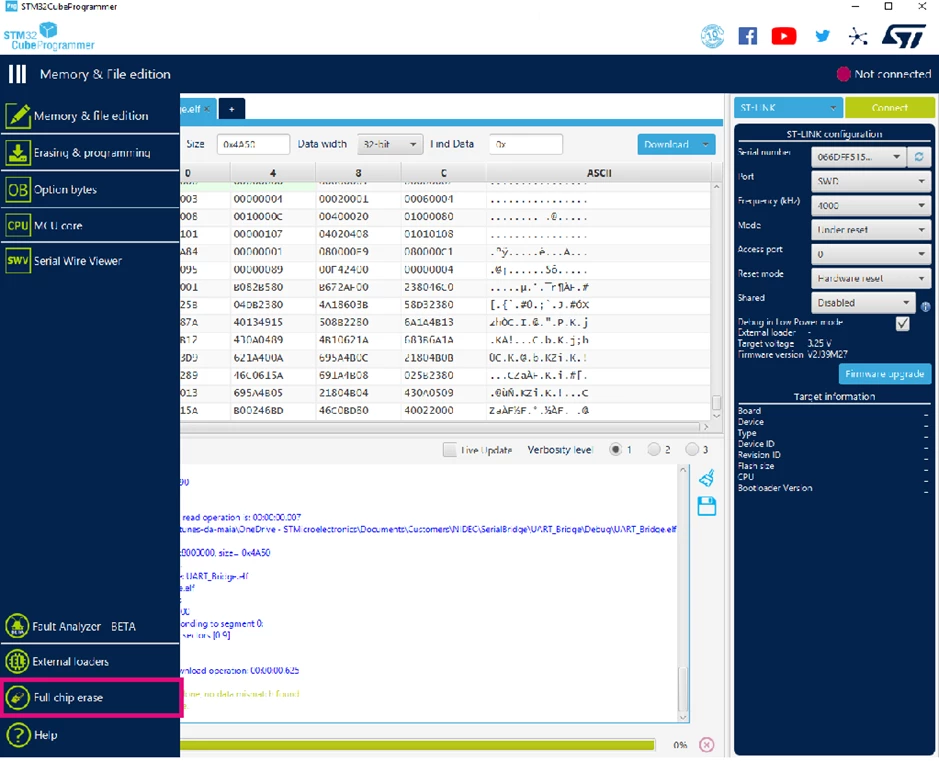Click the memory table vertical scrollbar
939x761 pixels.
coord(716,299)
